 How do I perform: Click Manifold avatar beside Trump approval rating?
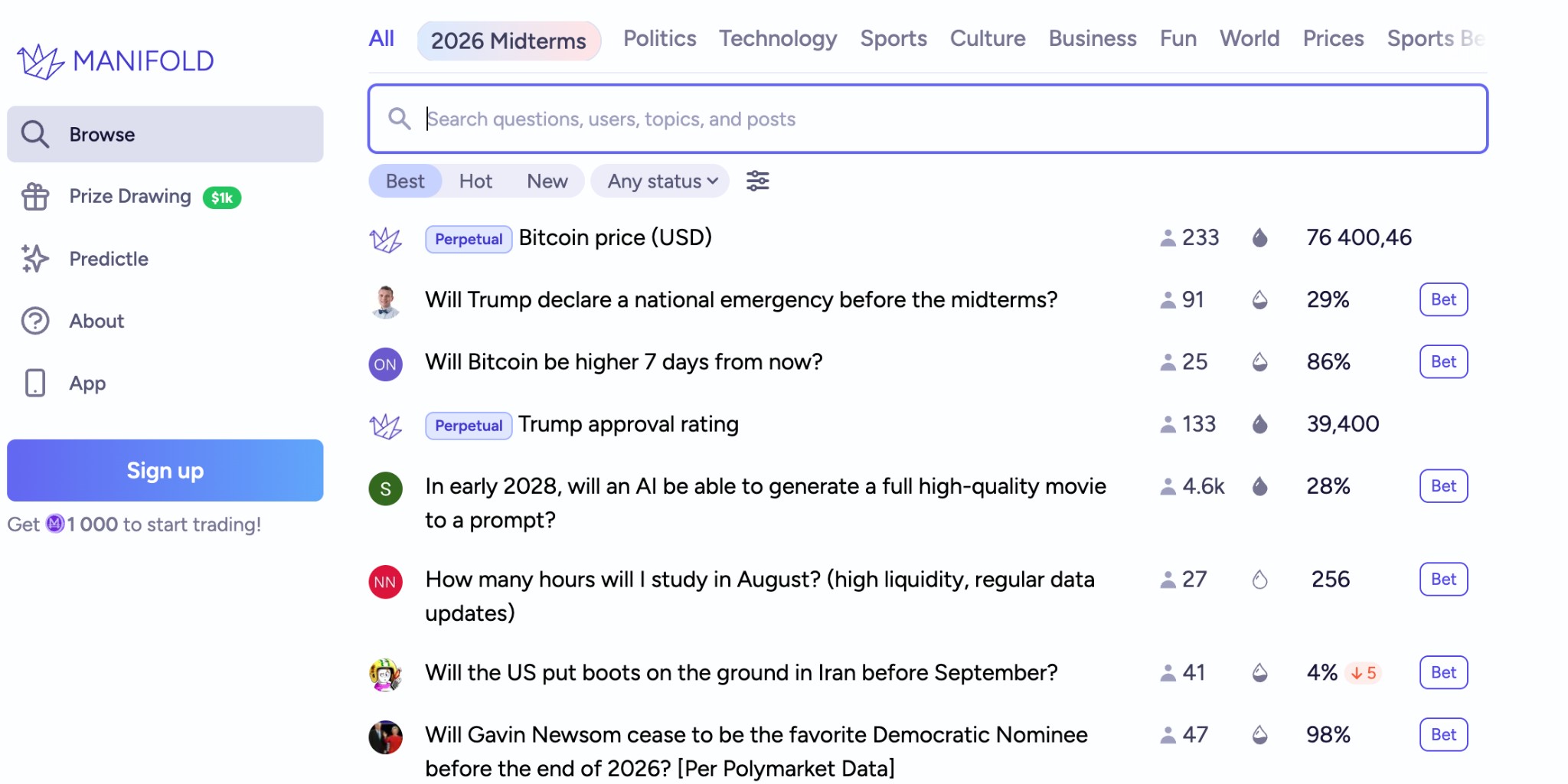(x=386, y=426)
